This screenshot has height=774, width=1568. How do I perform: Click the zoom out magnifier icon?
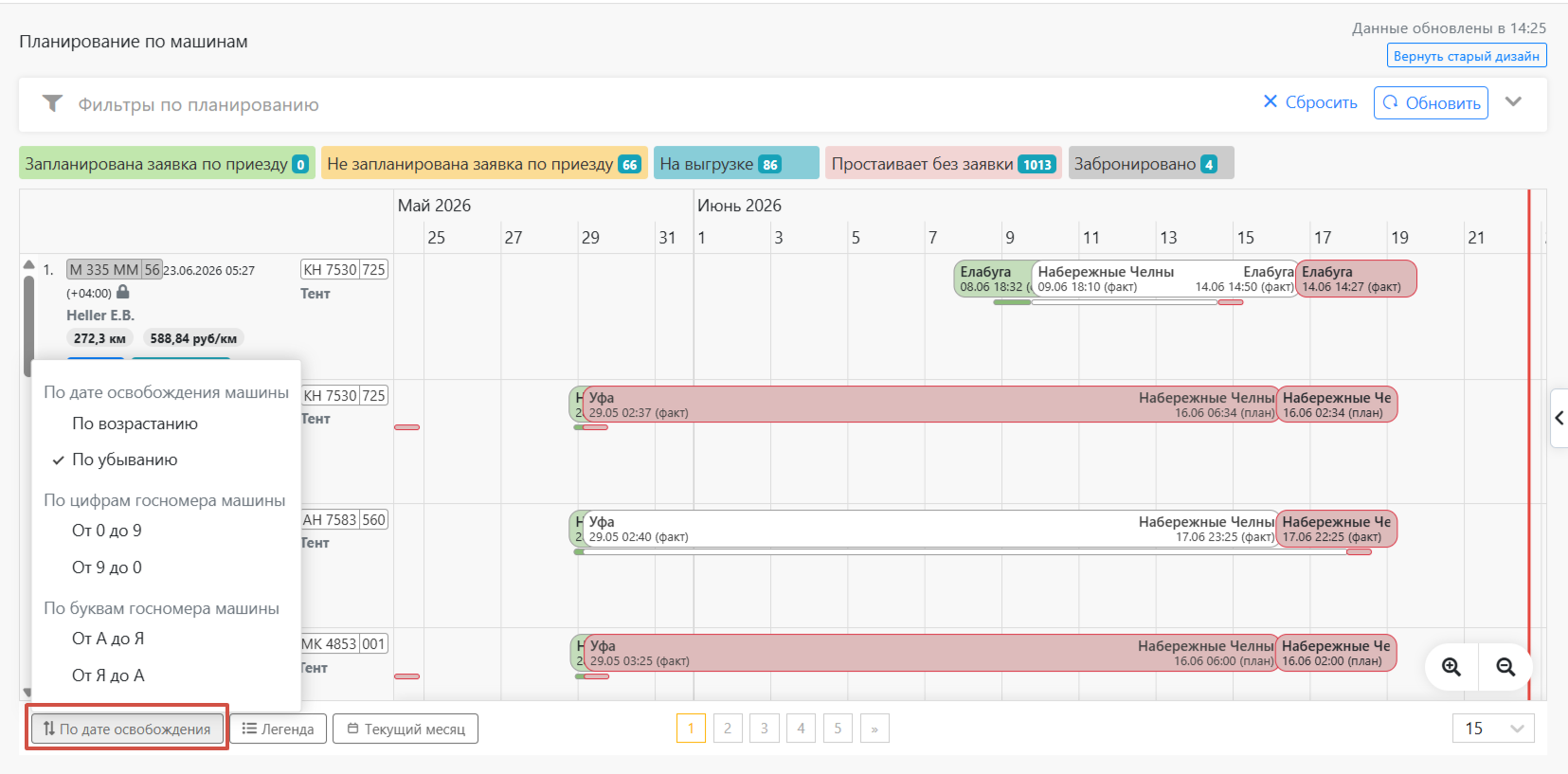1505,667
